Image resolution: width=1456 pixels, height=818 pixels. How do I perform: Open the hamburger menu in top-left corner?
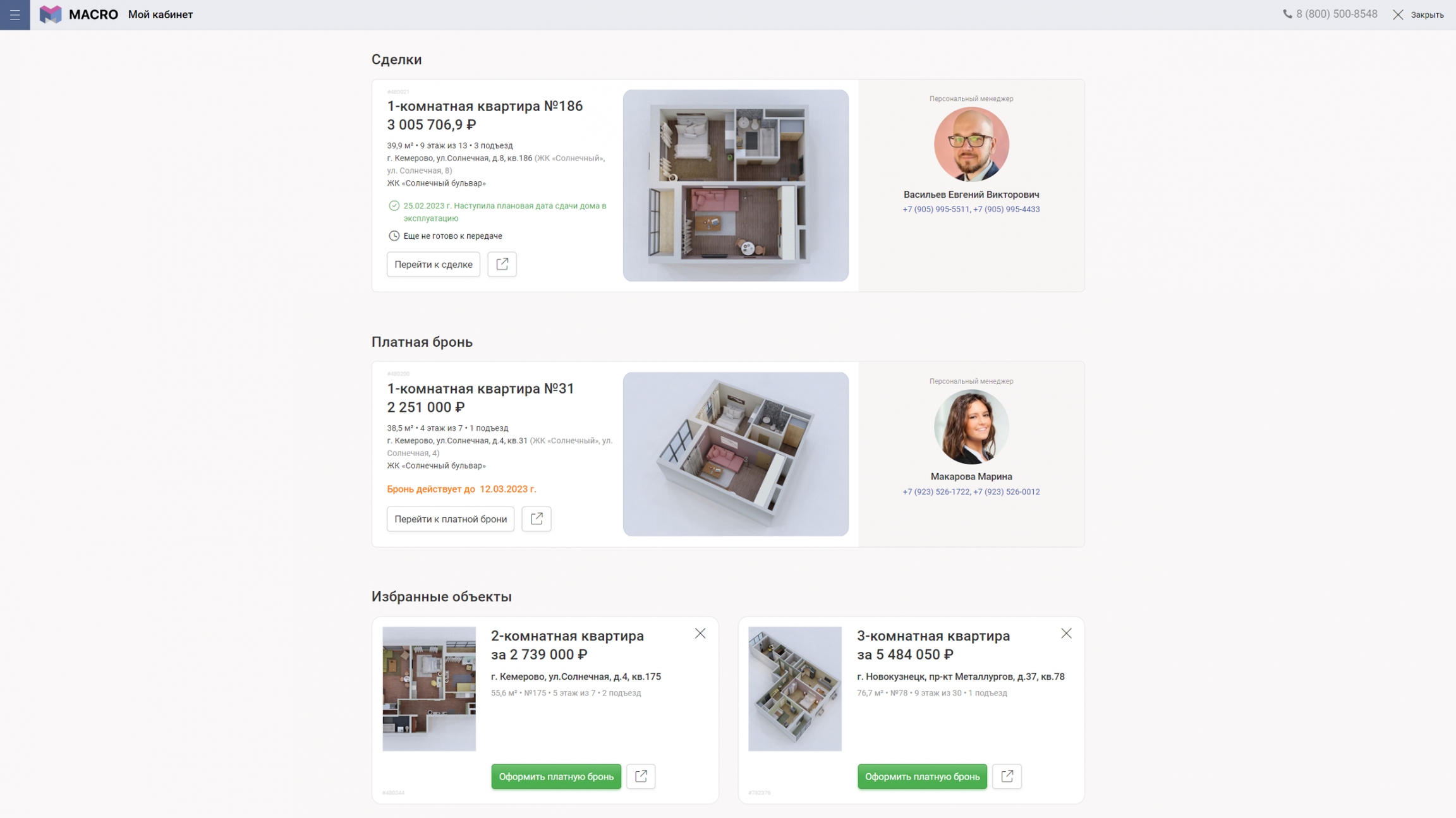(15, 15)
